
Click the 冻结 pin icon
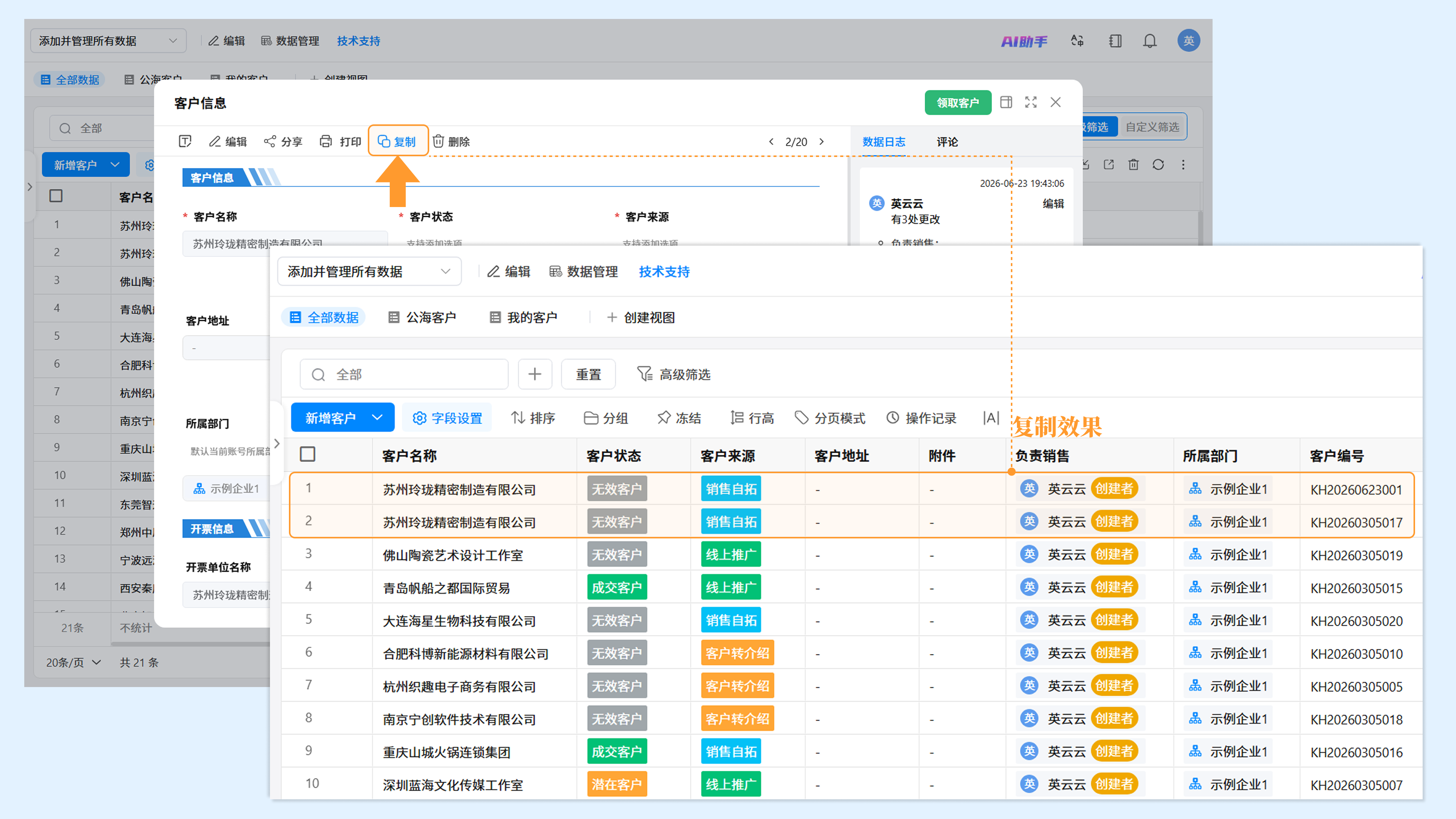(x=664, y=418)
